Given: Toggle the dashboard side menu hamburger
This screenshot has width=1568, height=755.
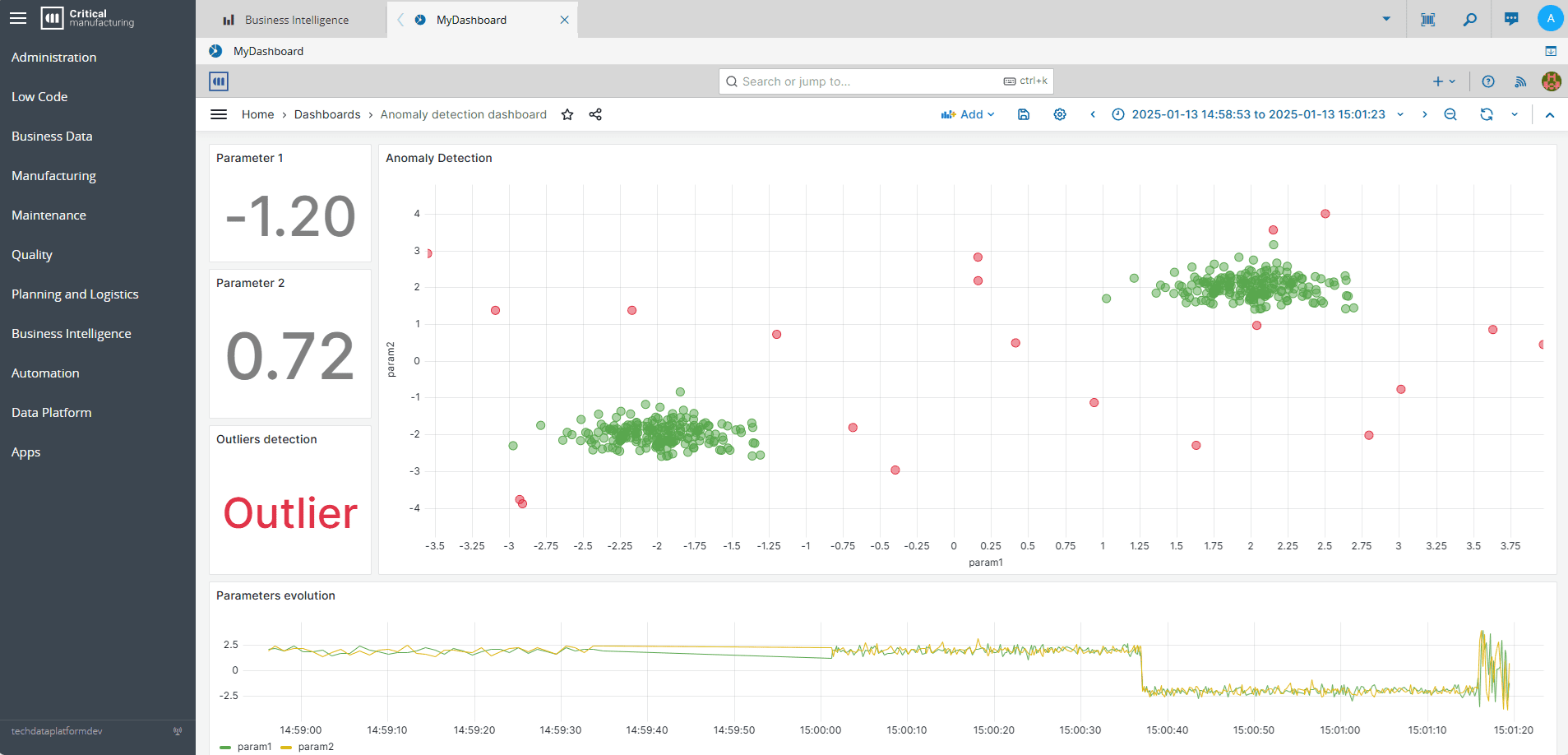Looking at the screenshot, I should tap(219, 114).
